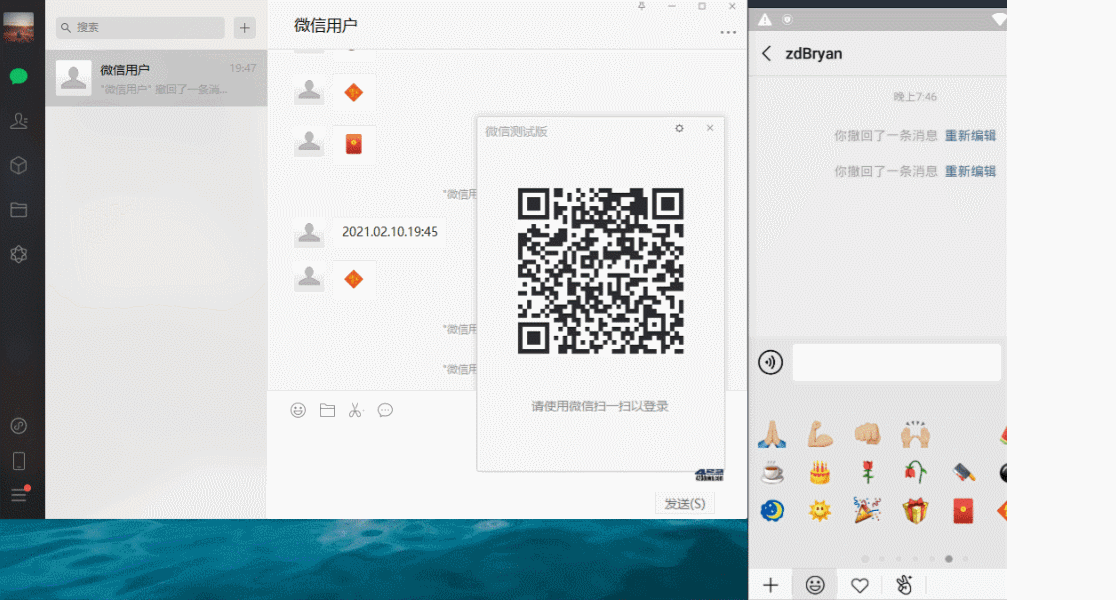Tap the smiley face in the bottom sticker bar
The height and width of the screenshot is (600, 1116).
(x=814, y=585)
